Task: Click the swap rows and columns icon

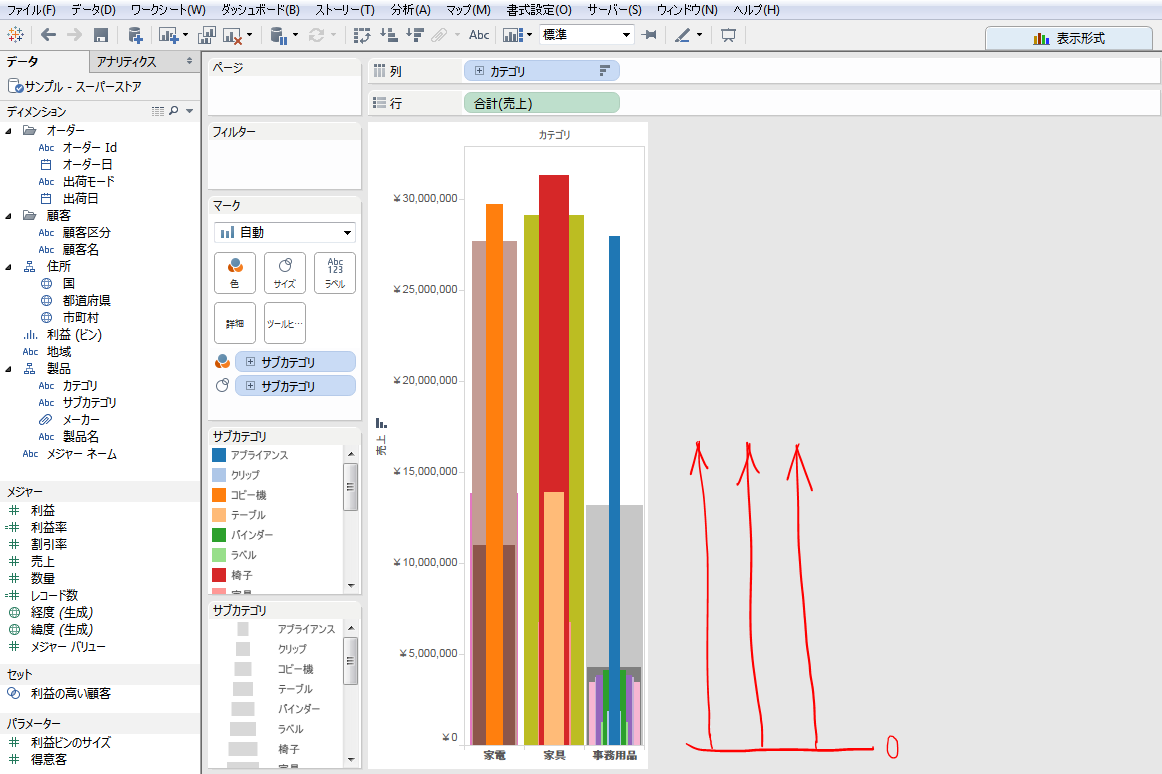Action: 364,34
